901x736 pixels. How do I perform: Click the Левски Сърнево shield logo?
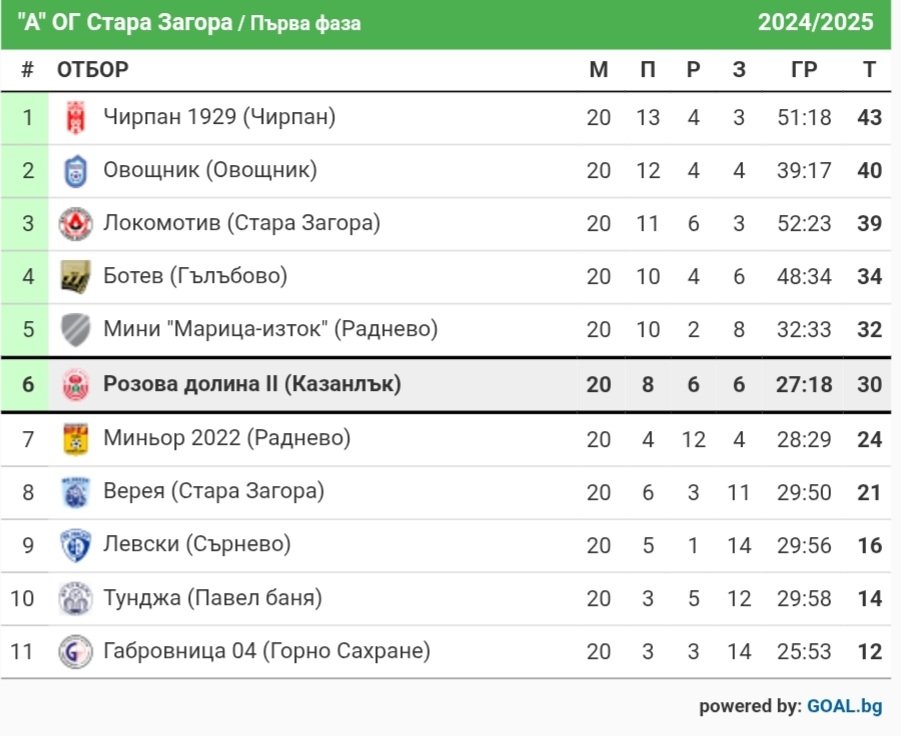point(75,545)
